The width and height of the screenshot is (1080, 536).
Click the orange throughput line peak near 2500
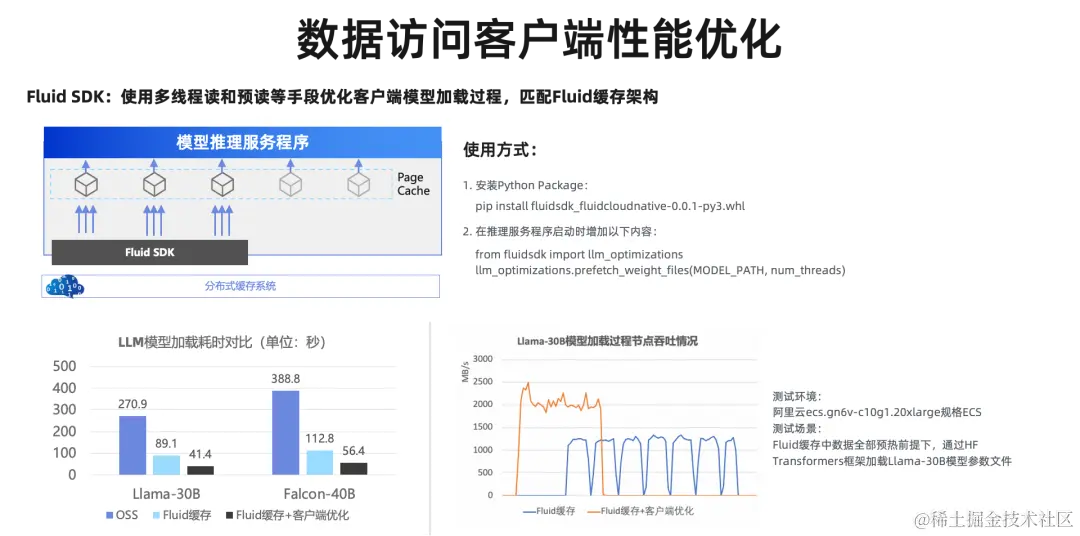528,384
